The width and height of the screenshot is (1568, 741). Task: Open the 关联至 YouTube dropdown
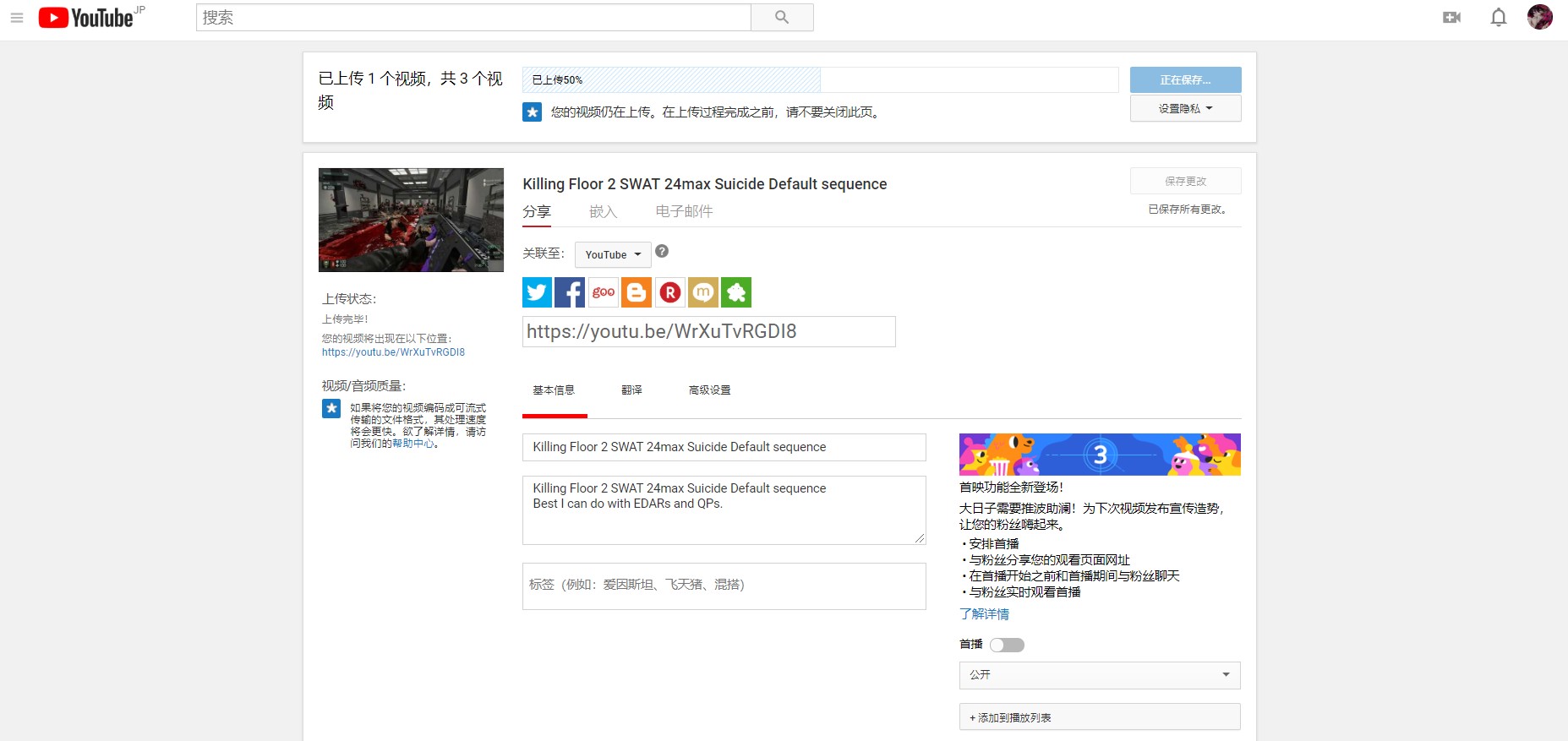click(613, 254)
